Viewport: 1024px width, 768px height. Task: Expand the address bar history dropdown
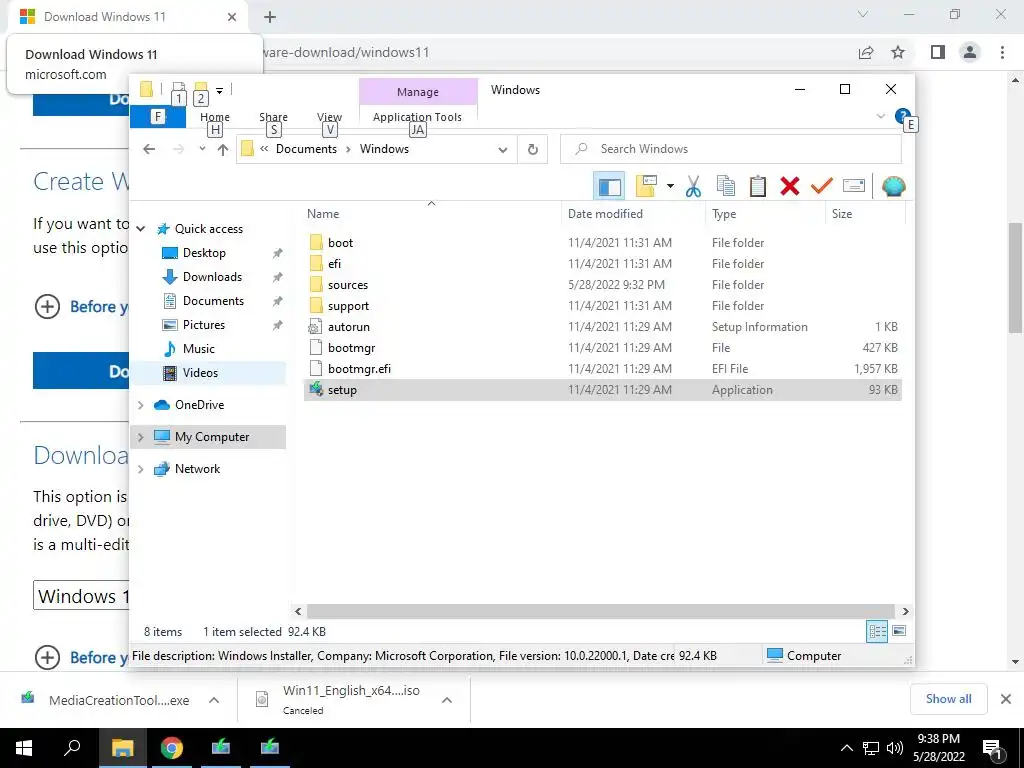point(503,150)
